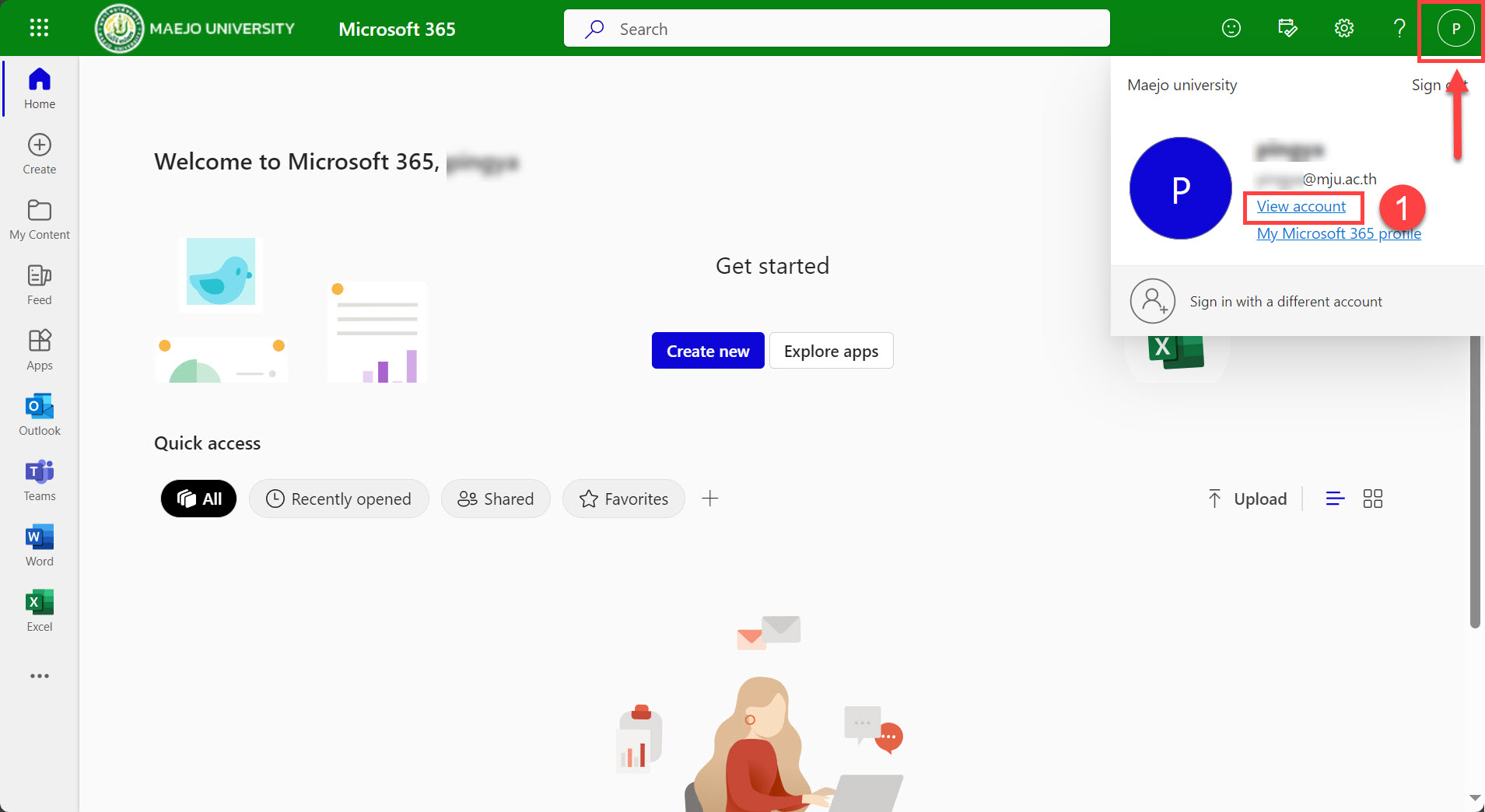Open Outlook from the sidebar
Viewport: 1485px width, 812px height.
pyautogui.click(x=40, y=415)
